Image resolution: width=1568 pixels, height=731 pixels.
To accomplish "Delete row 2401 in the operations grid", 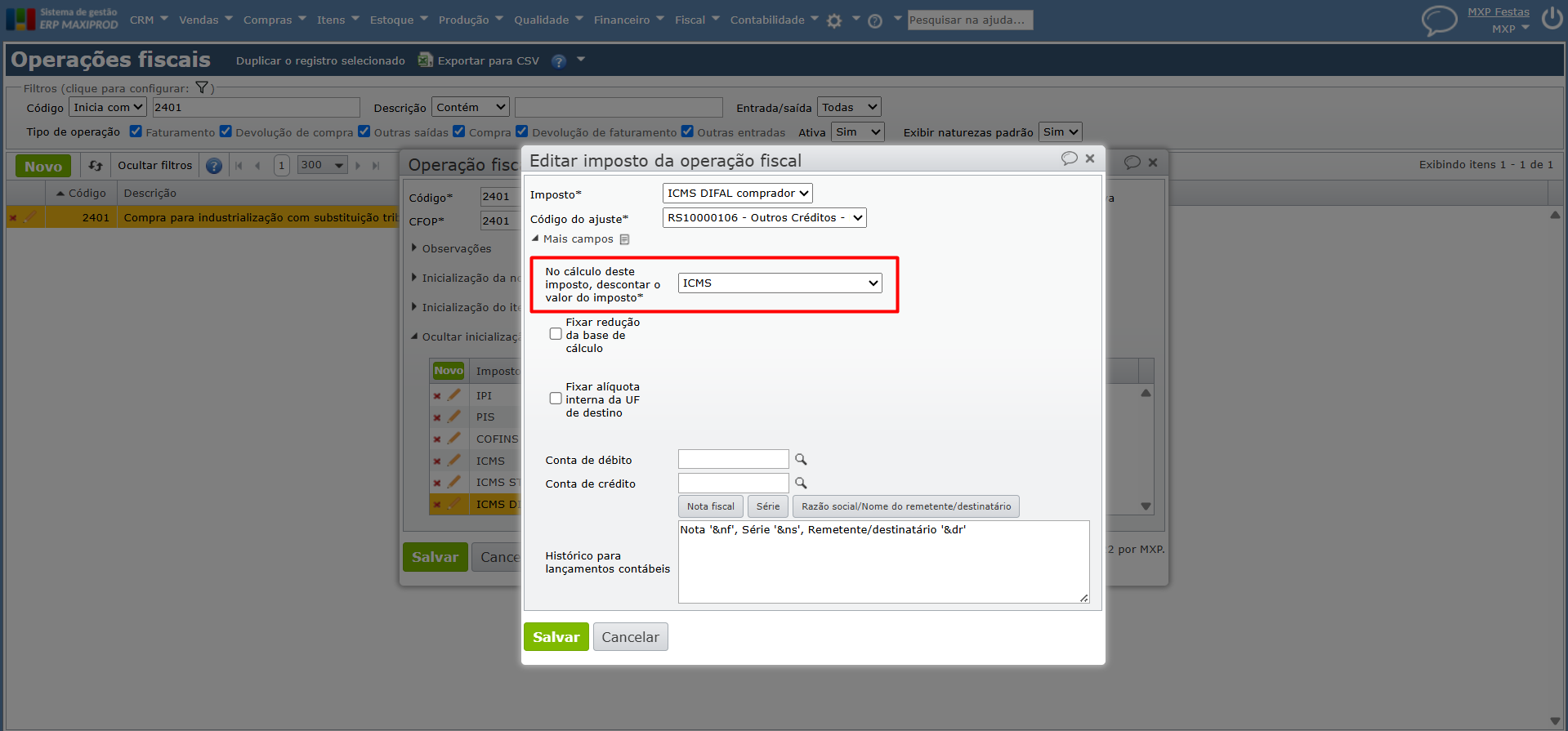I will [x=13, y=218].
